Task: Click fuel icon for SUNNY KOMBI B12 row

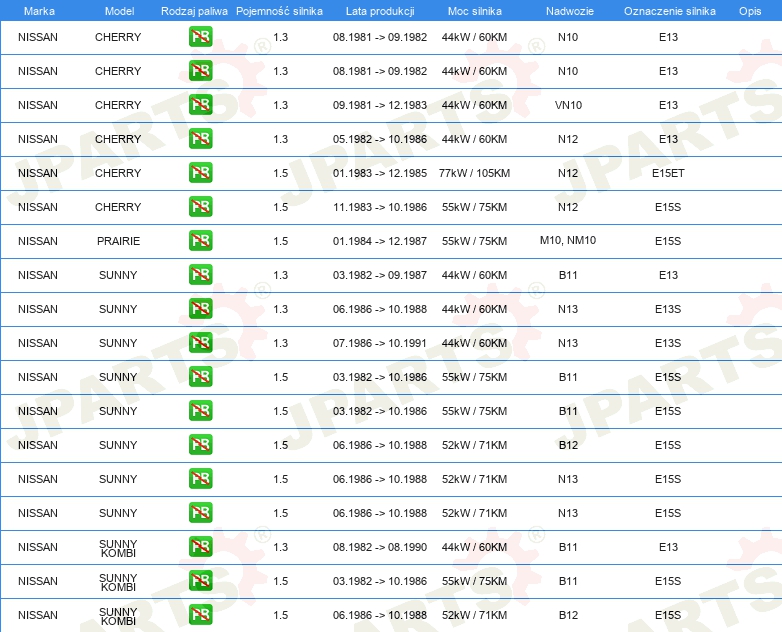Action: click(200, 615)
